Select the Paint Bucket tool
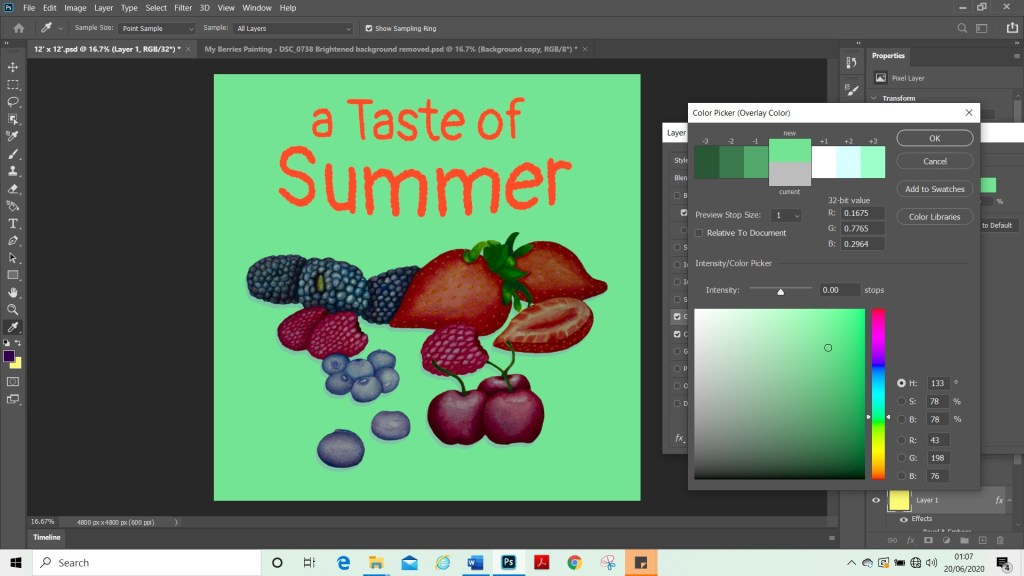 (x=12, y=206)
